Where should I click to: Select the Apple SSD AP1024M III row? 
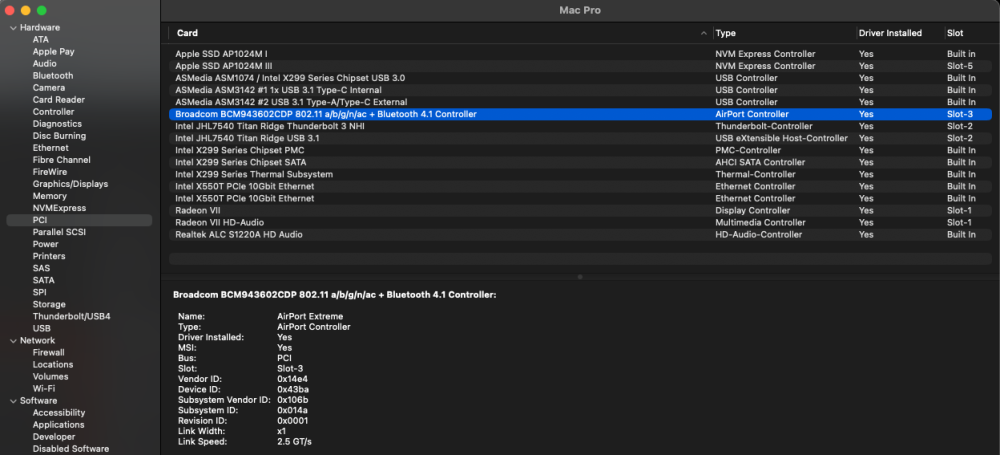[580, 66]
